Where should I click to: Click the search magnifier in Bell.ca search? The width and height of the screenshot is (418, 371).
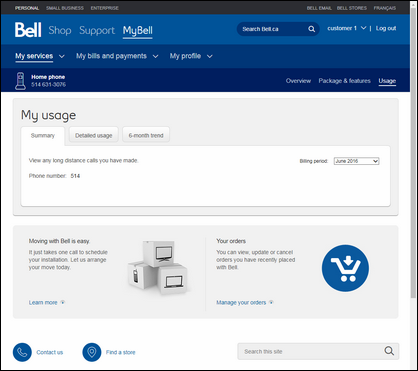(x=311, y=29)
